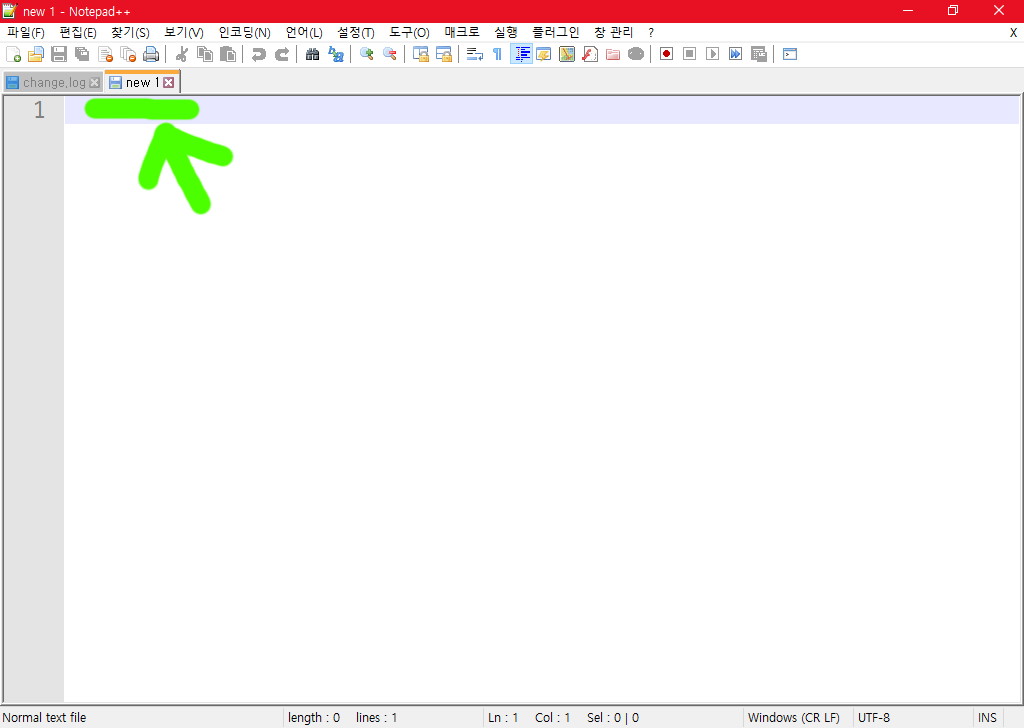The height and width of the screenshot is (728, 1024).
Task: Toggle synchronized horizontal scrolling
Action: [x=444, y=54]
